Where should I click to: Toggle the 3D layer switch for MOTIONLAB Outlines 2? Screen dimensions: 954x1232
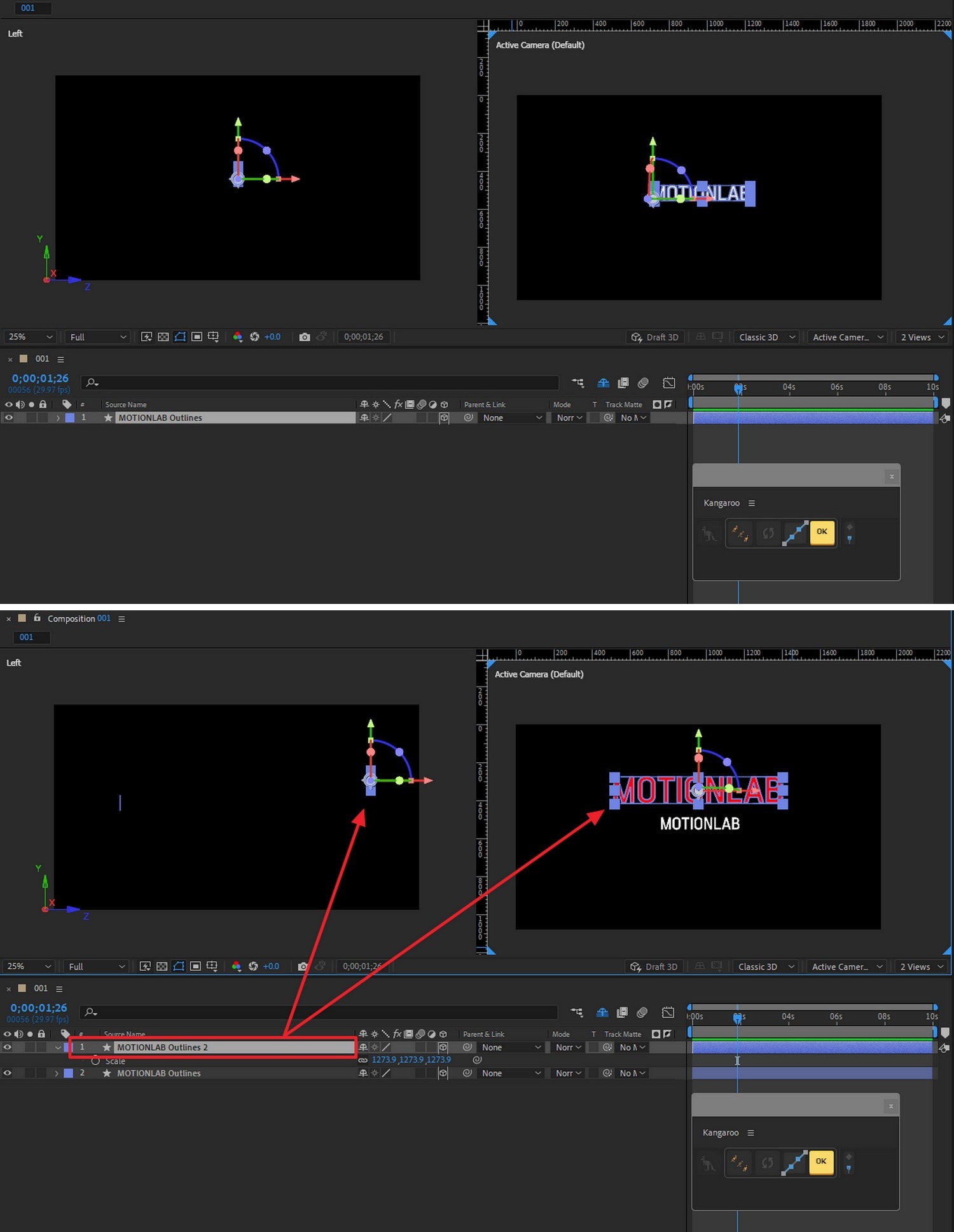pyautogui.click(x=443, y=1047)
